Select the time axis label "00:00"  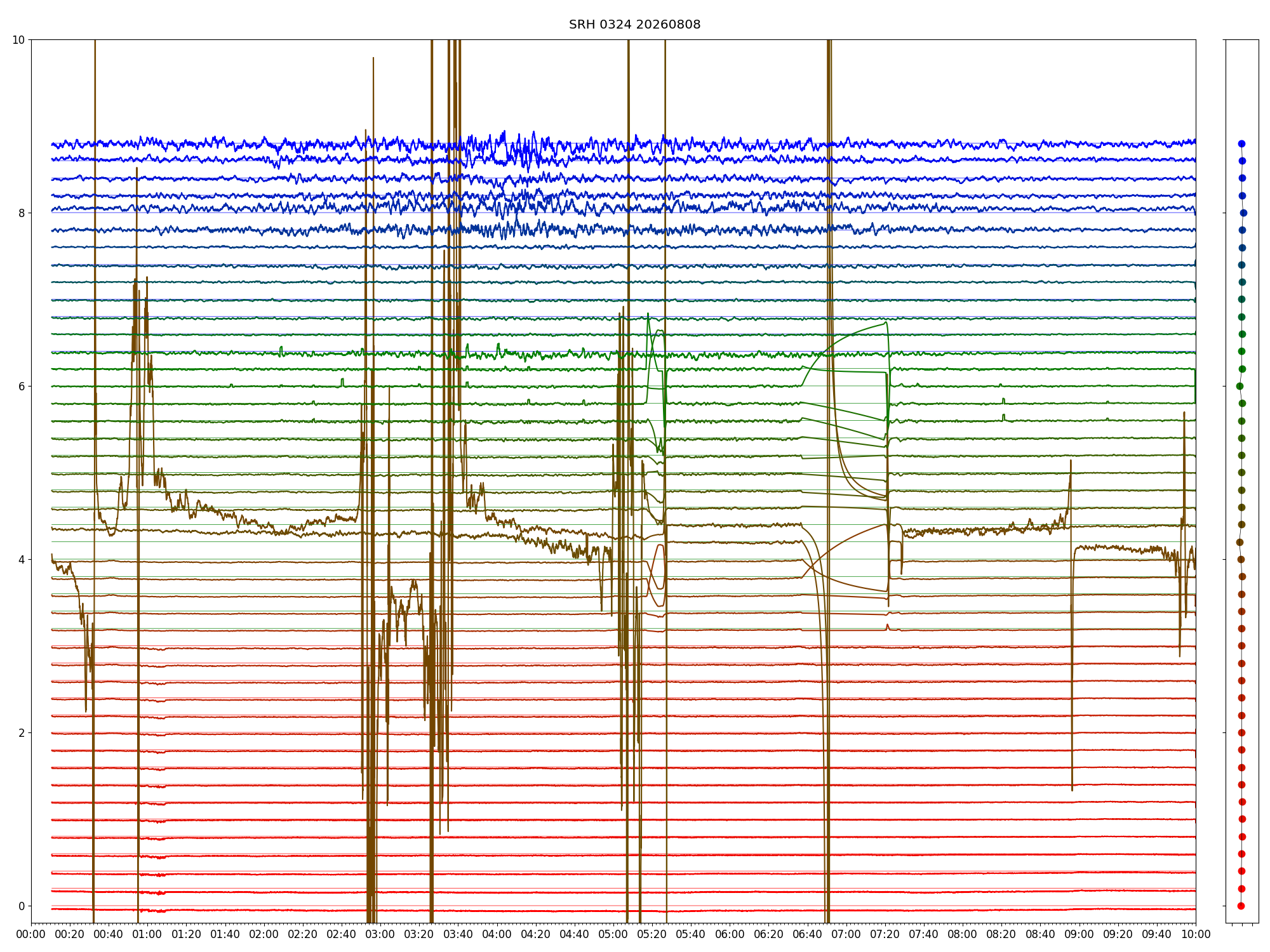[31, 935]
